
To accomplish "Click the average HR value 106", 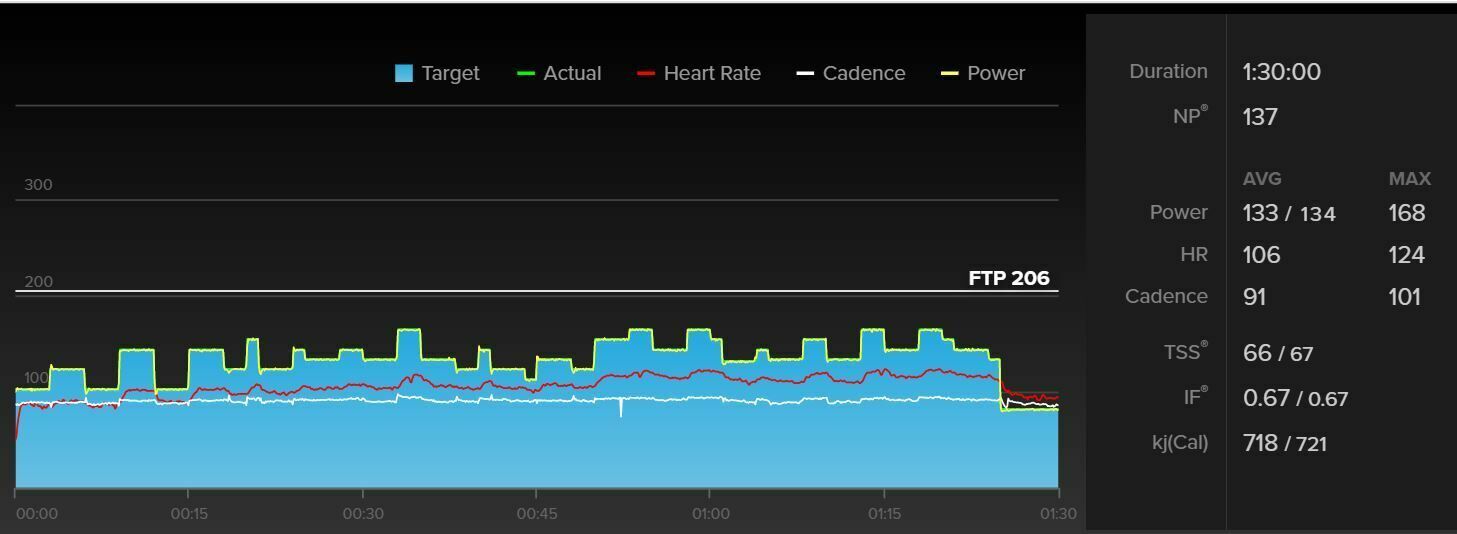I will tap(1261, 255).
